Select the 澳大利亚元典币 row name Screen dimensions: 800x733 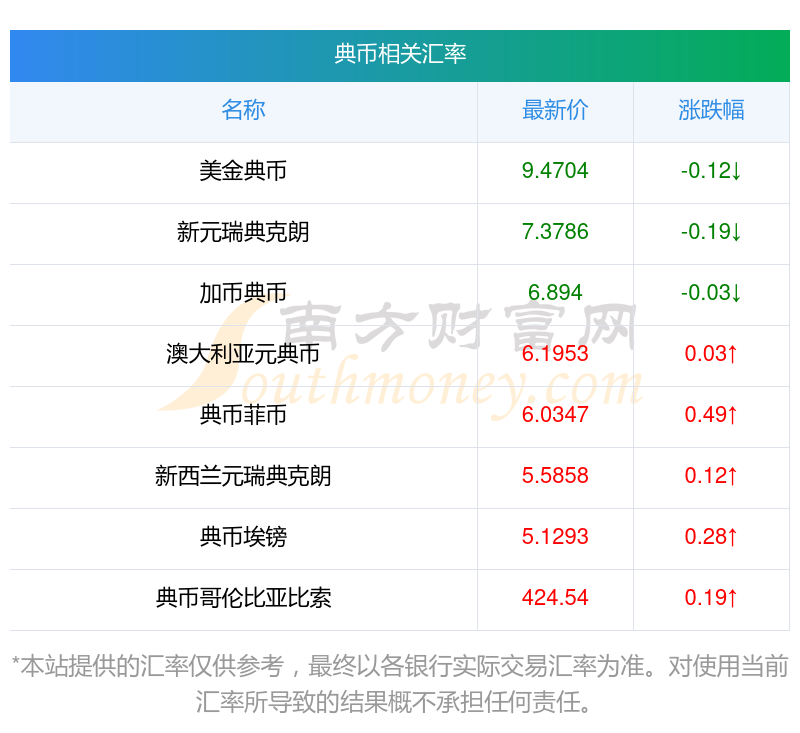coord(243,354)
